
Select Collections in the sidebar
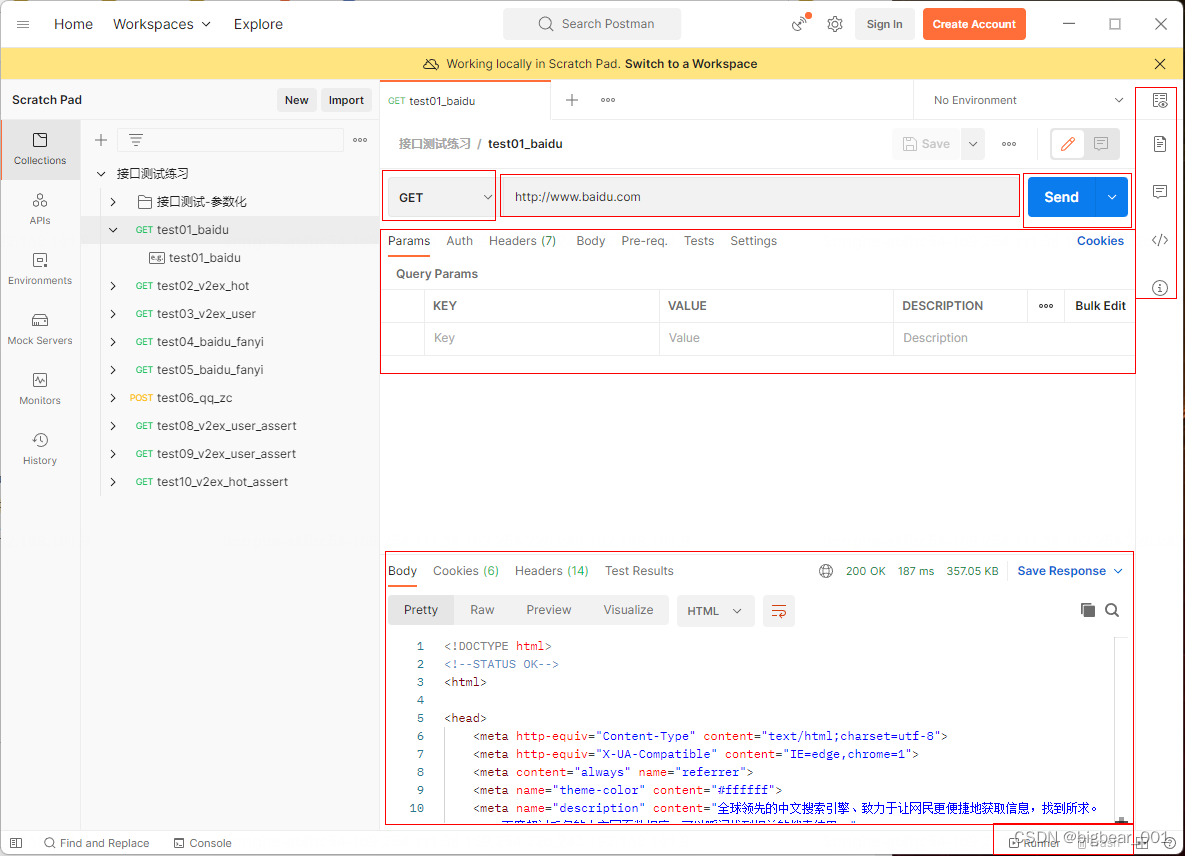tap(40, 149)
